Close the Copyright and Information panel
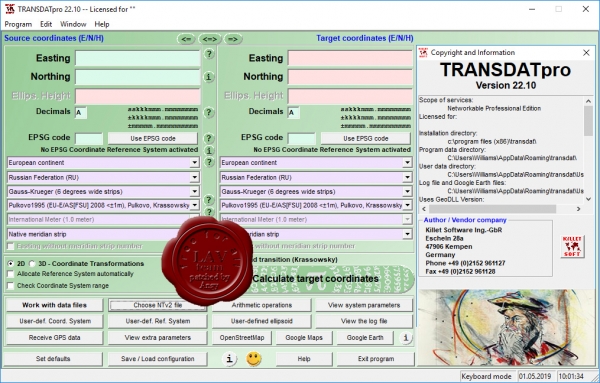 (586, 53)
